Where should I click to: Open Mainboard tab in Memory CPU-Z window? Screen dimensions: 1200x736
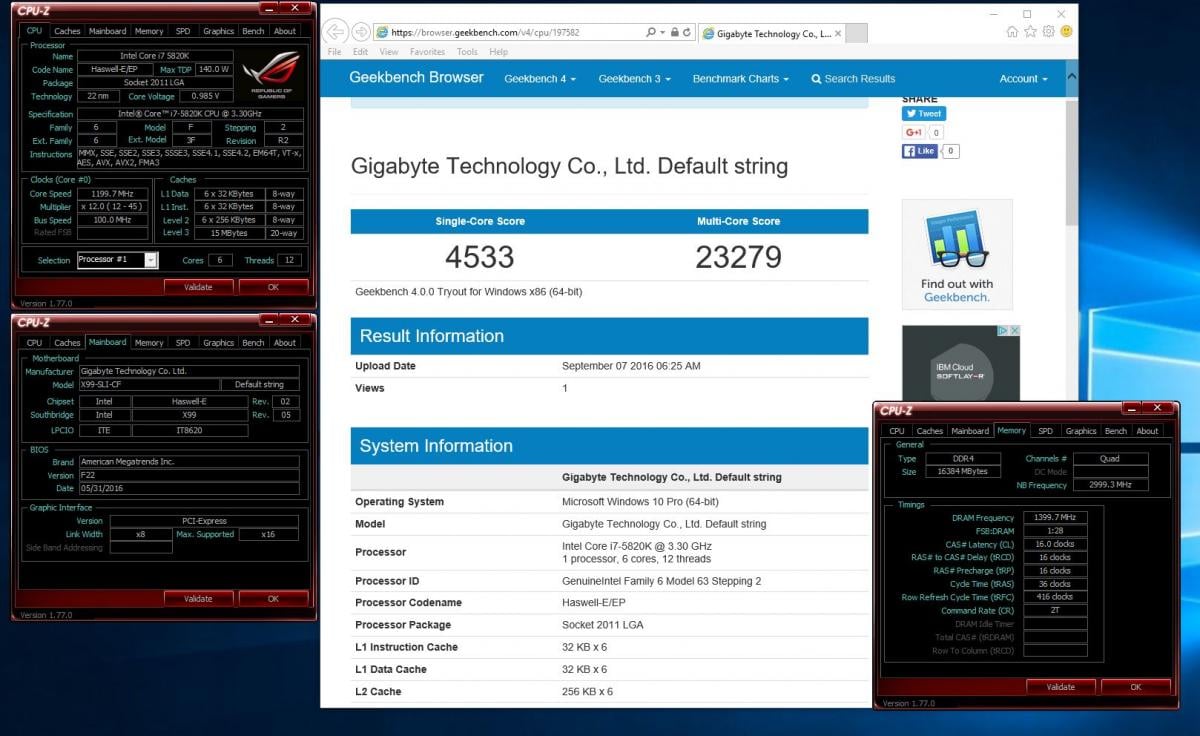(970, 431)
